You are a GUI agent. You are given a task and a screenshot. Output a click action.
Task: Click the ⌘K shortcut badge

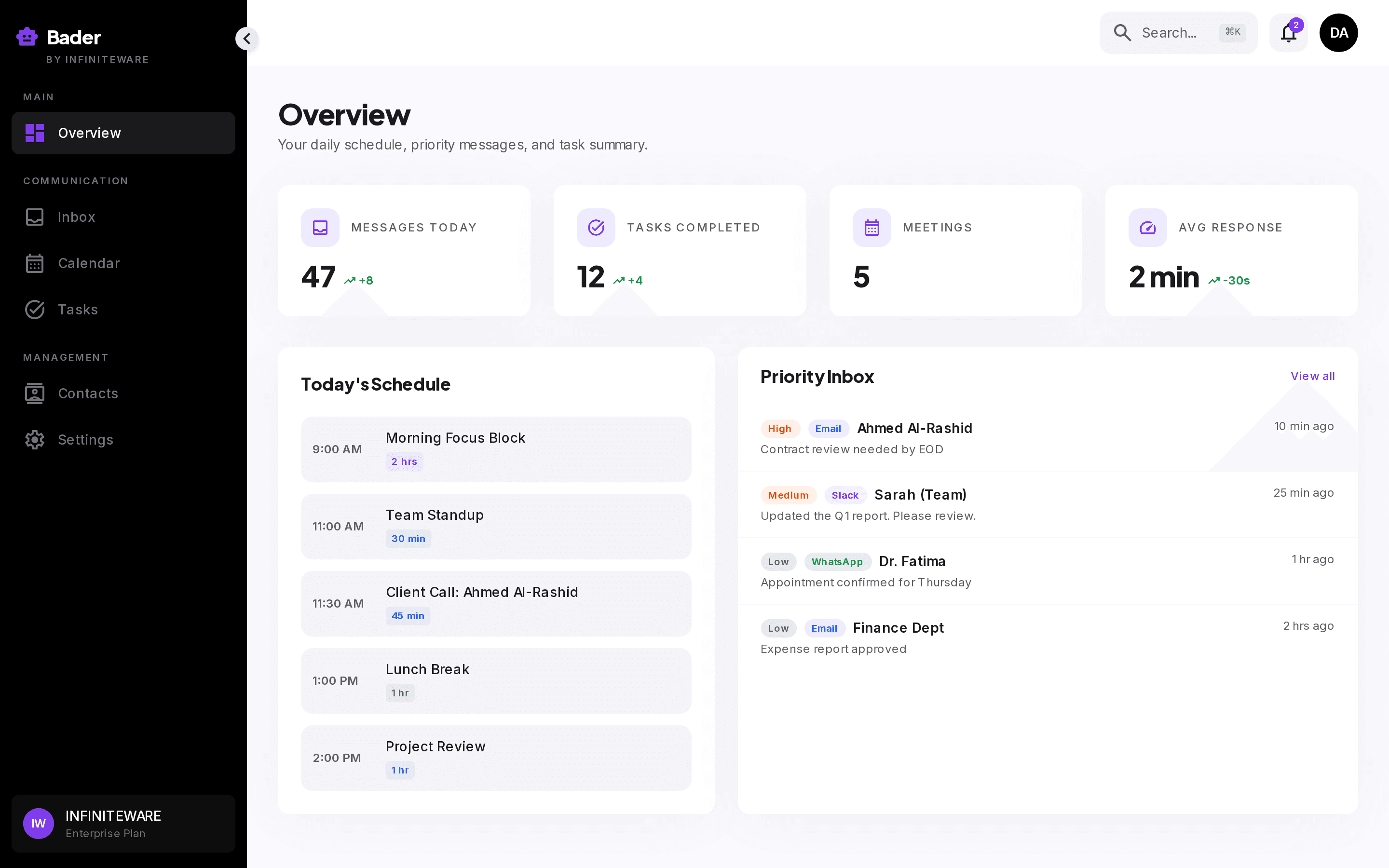click(1232, 32)
